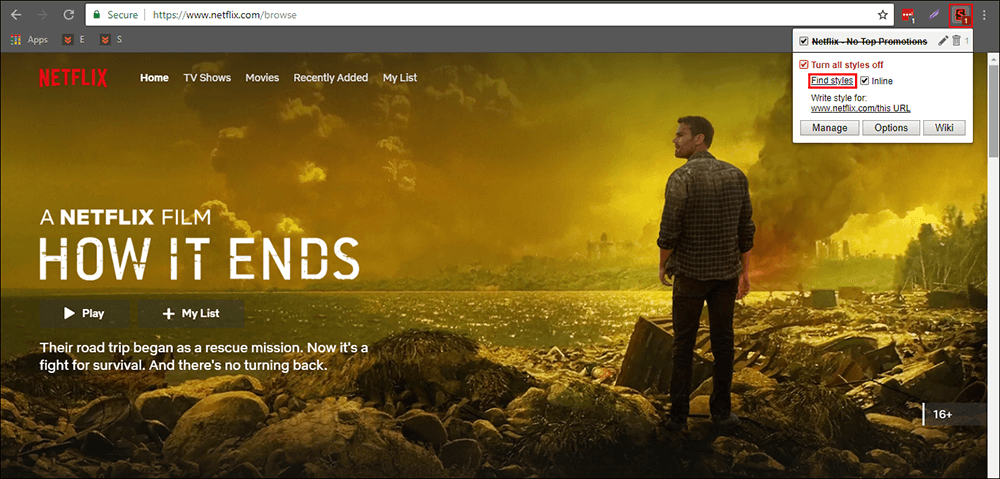Screen dimensions: 1000x479
Task: View the Secure padlock site info
Action: (x=117, y=14)
